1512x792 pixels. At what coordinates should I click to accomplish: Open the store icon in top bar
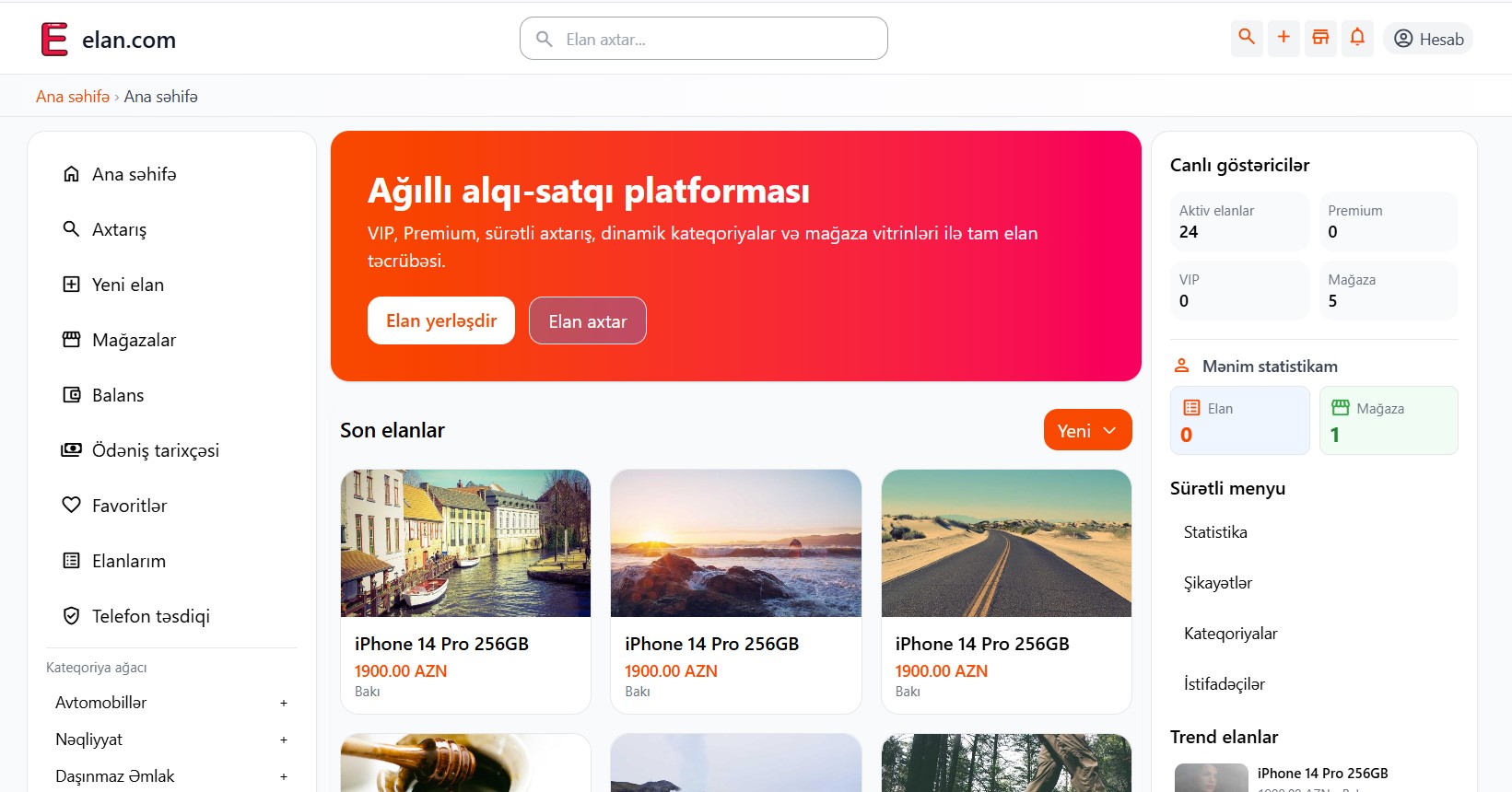(1320, 38)
